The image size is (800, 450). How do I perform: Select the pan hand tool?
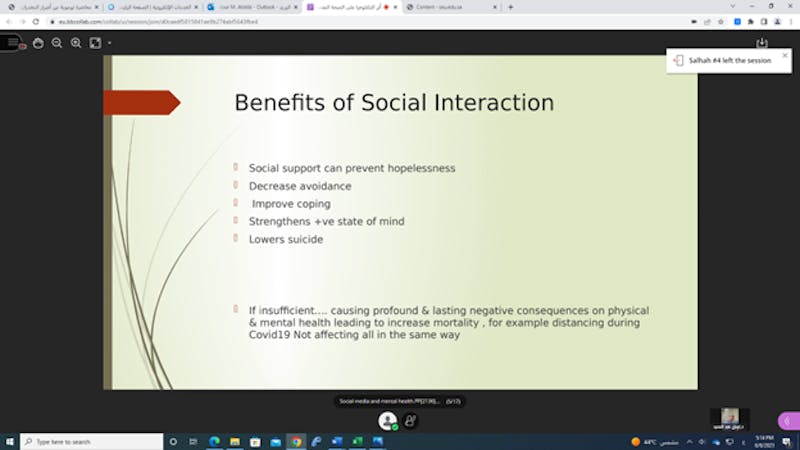(38, 43)
